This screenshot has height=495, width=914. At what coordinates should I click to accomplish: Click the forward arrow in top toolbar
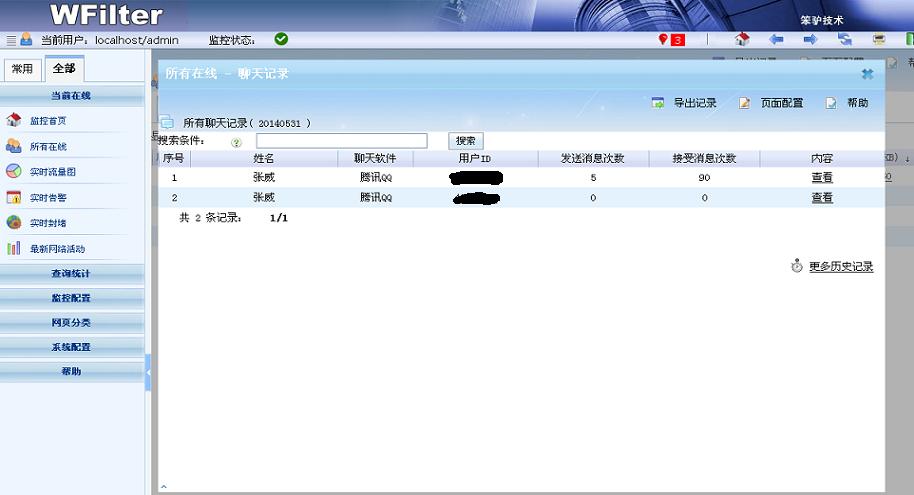(810, 40)
